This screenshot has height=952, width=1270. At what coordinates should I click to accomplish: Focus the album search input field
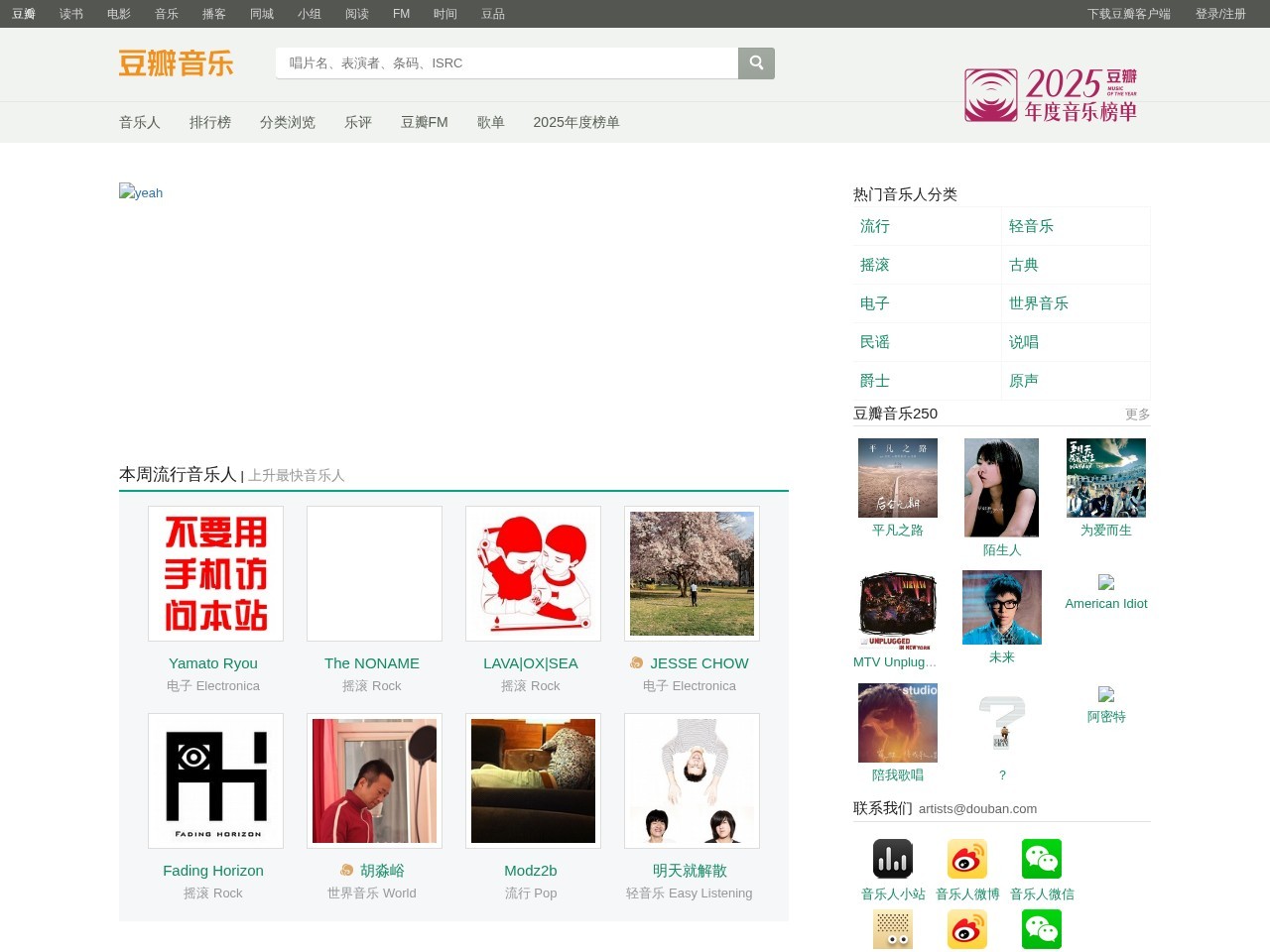click(507, 62)
